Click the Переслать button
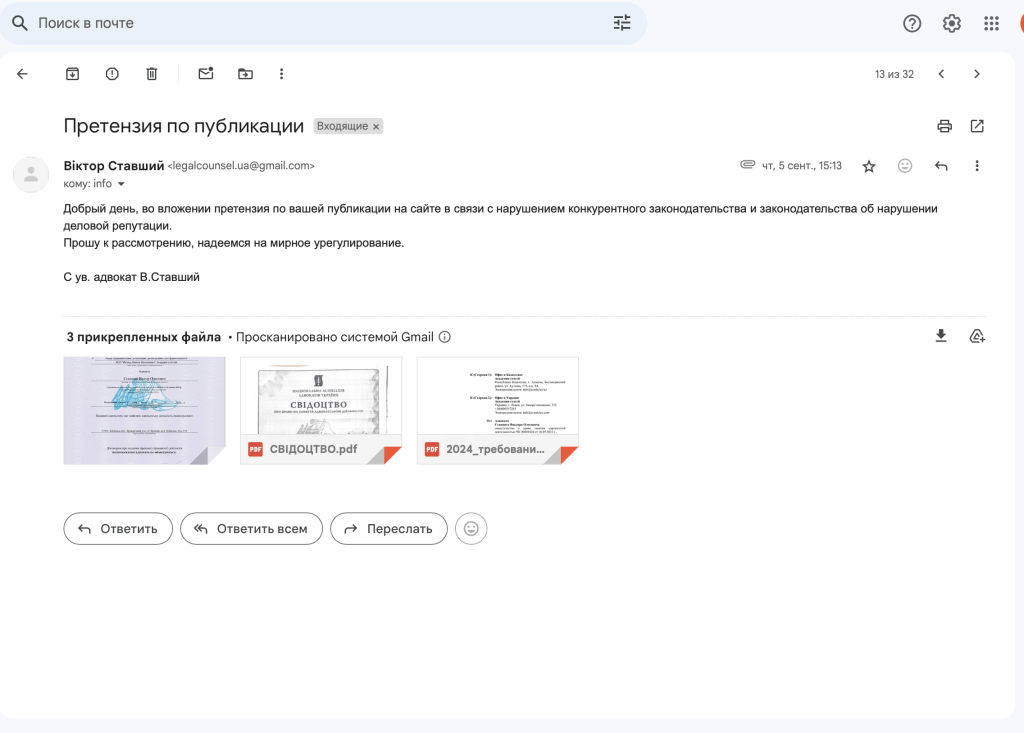The width and height of the screenshot is (1024, 733). (x=389, y=529)
